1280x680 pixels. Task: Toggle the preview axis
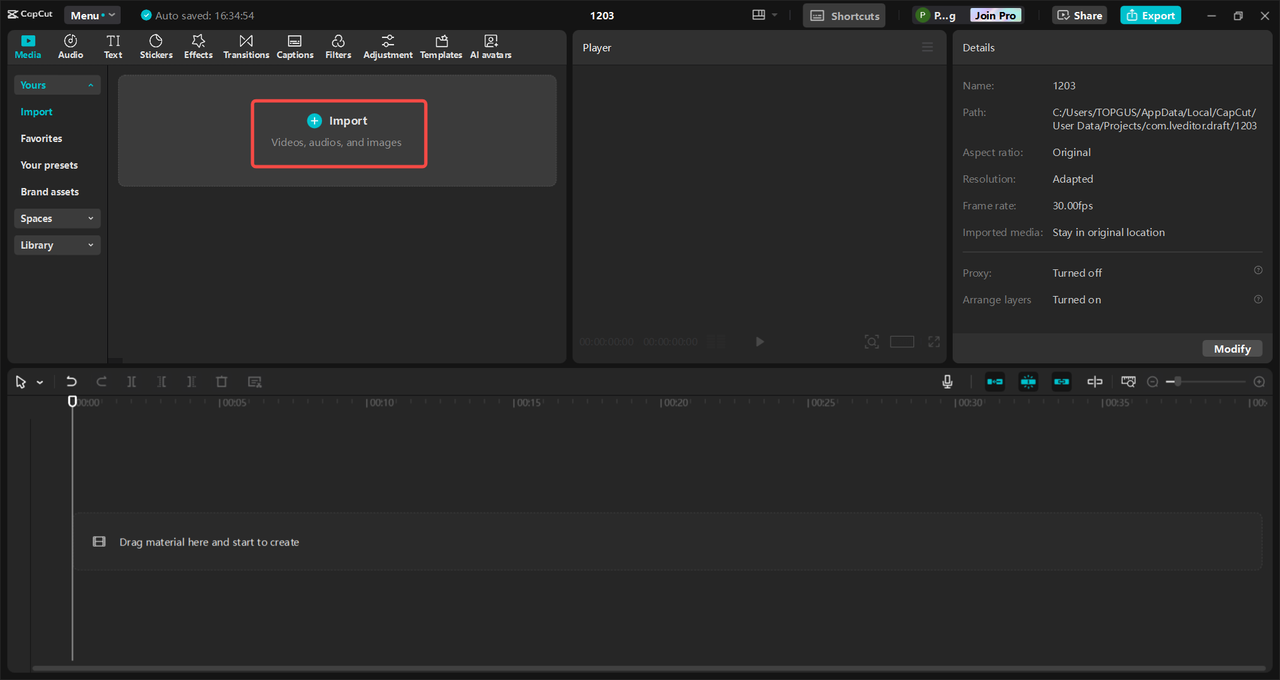pyautogui.click(x=1095, y=382)
